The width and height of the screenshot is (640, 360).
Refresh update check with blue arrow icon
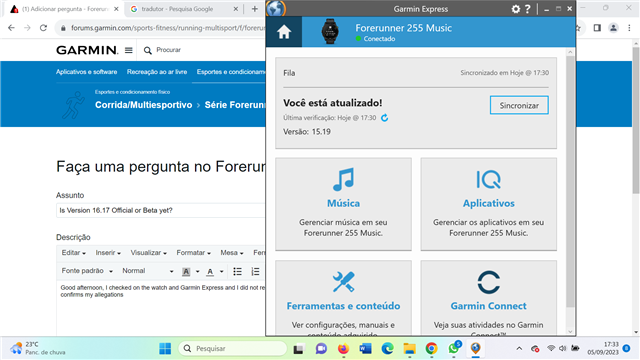(384, 118)
